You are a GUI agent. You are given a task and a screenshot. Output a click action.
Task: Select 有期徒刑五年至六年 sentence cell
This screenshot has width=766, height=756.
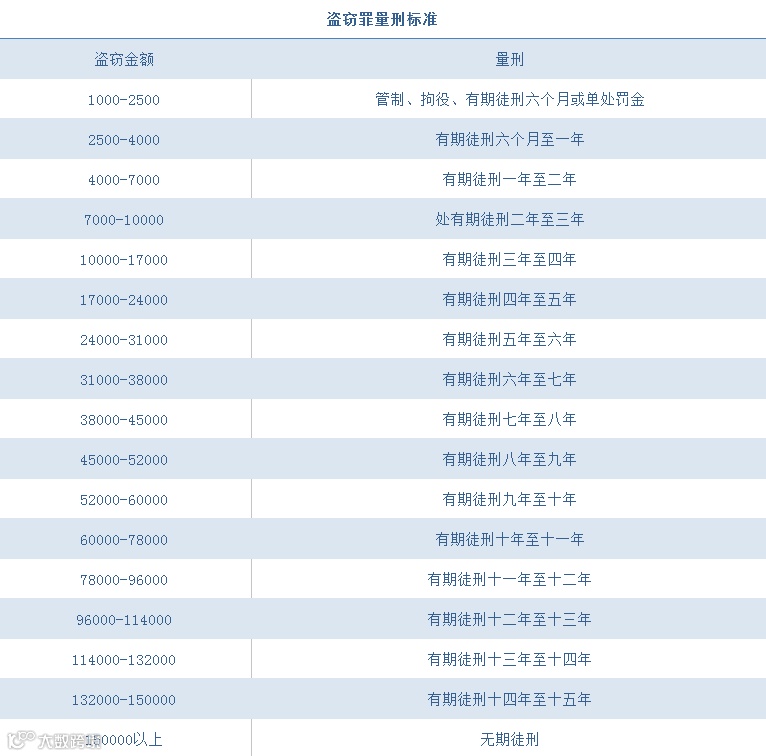tap(510, 340)
